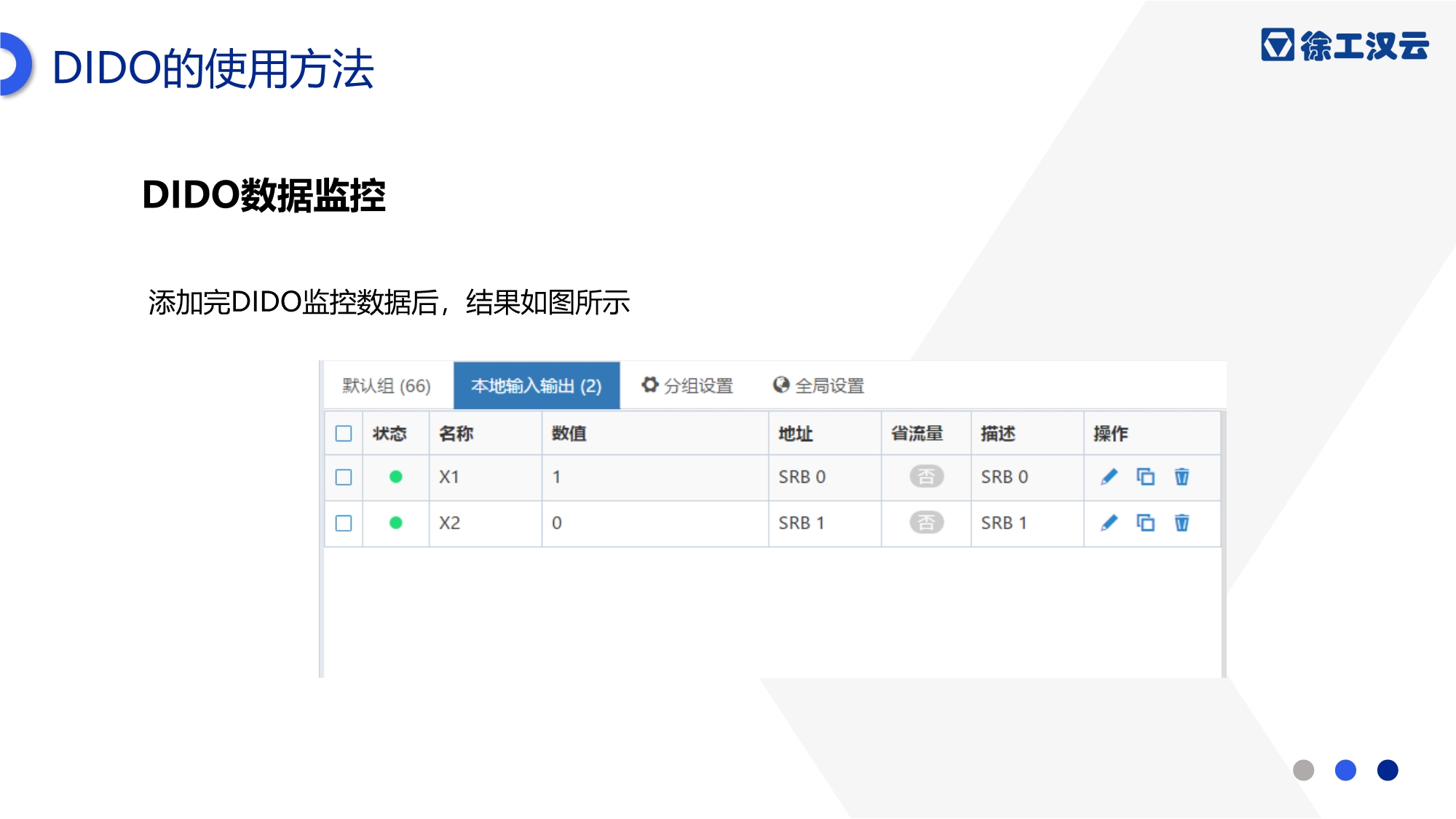Click the 徐工汉云 logo
Viewport: 1456px width, 819px height.
click(1345, 45)
